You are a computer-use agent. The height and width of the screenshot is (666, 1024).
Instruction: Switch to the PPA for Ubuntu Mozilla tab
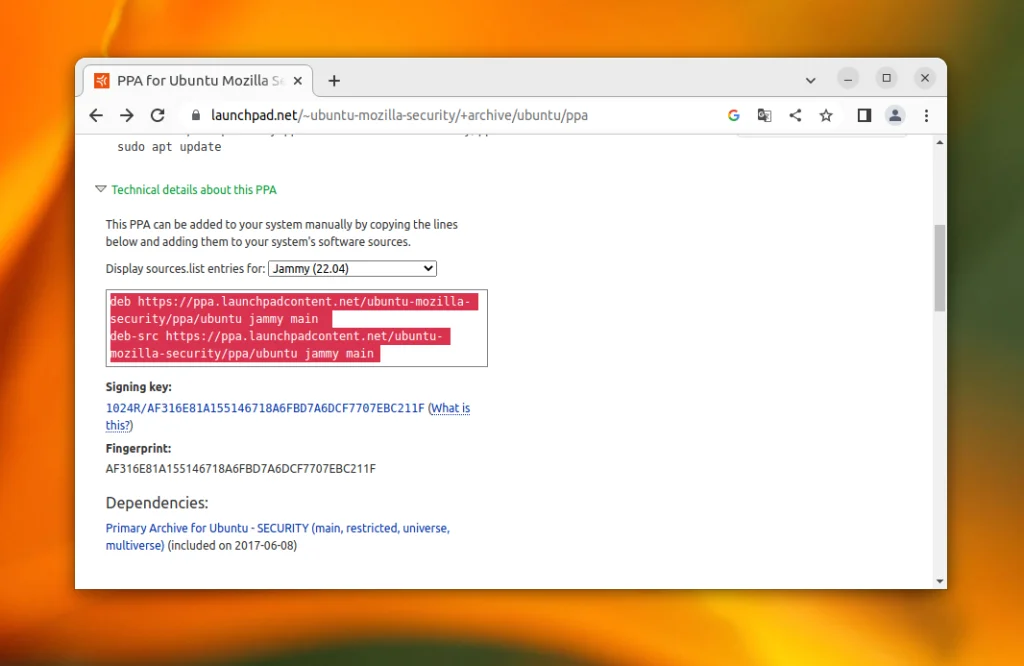[x=200, y=80]
